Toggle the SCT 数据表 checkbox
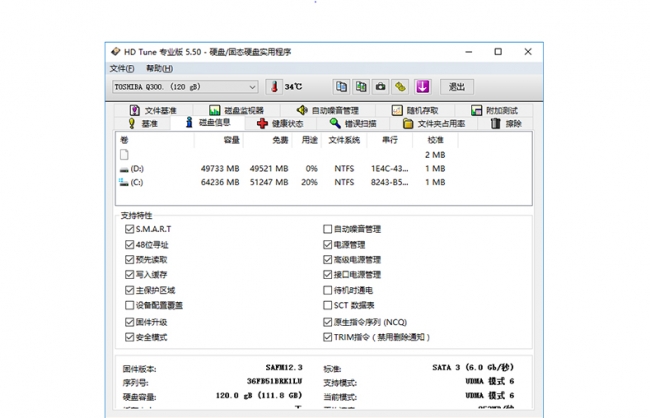This screenshot has width=650, height=418. [x=327, y=305]
